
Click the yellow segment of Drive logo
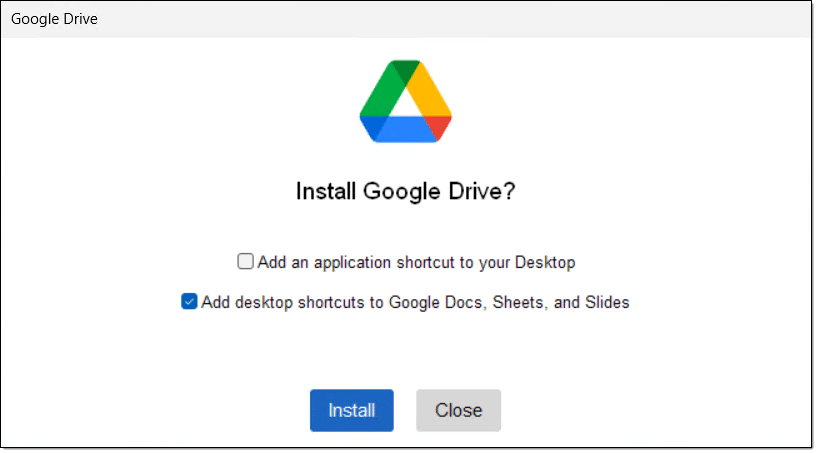(428, 93)
